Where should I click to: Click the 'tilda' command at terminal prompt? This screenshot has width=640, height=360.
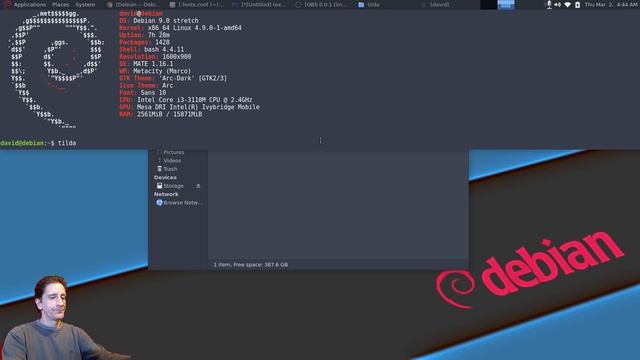[x=67, y=143]
